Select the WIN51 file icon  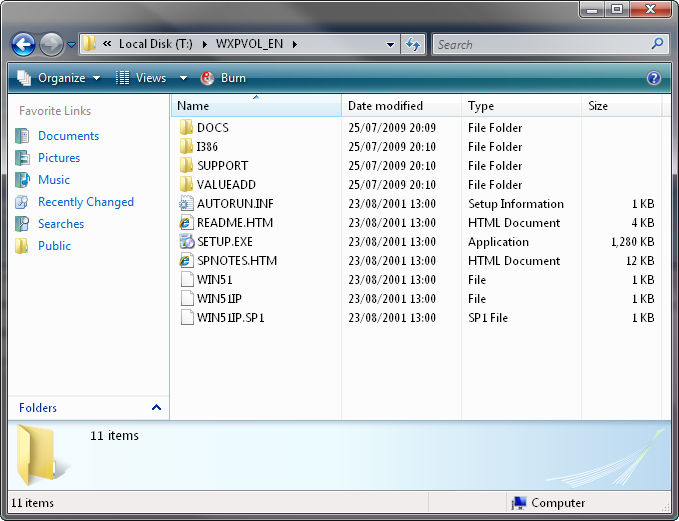click(x=186, y=280)
